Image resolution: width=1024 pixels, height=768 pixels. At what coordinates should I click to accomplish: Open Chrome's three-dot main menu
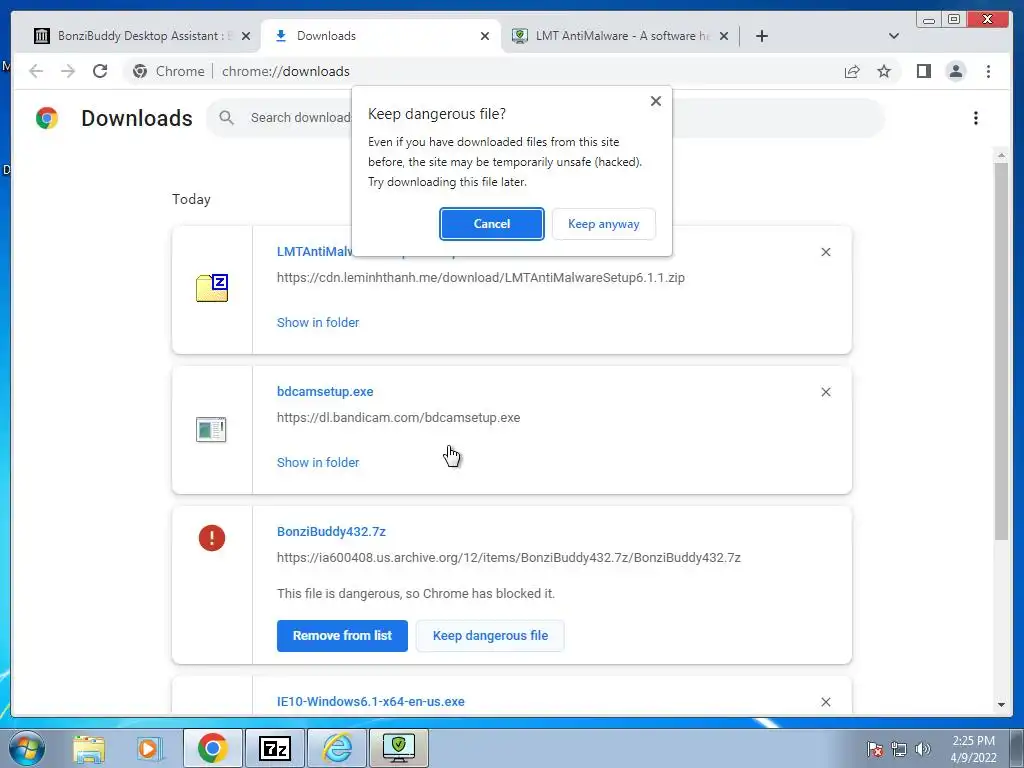point(988,71)
